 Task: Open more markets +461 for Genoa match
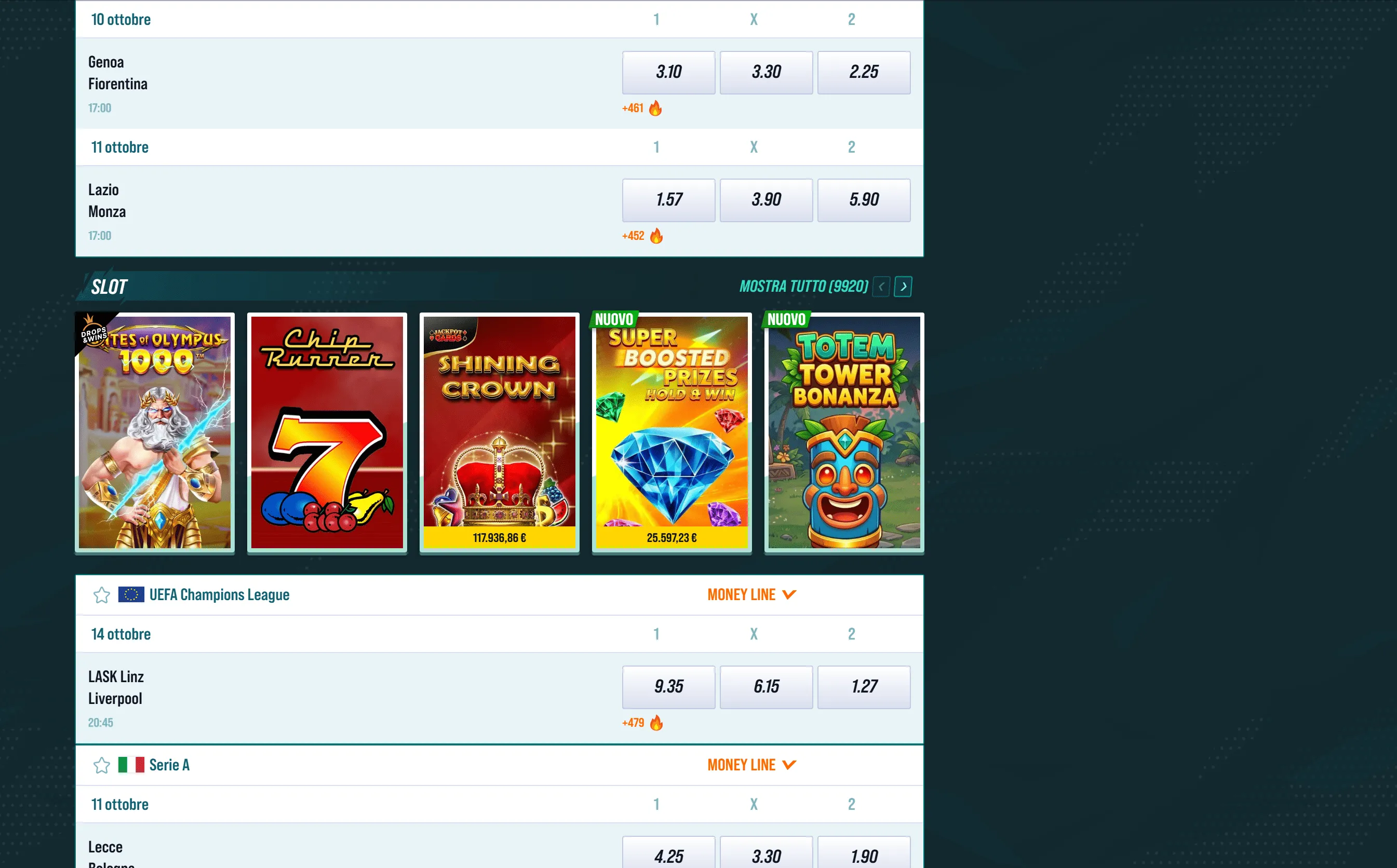pos(633,108)
